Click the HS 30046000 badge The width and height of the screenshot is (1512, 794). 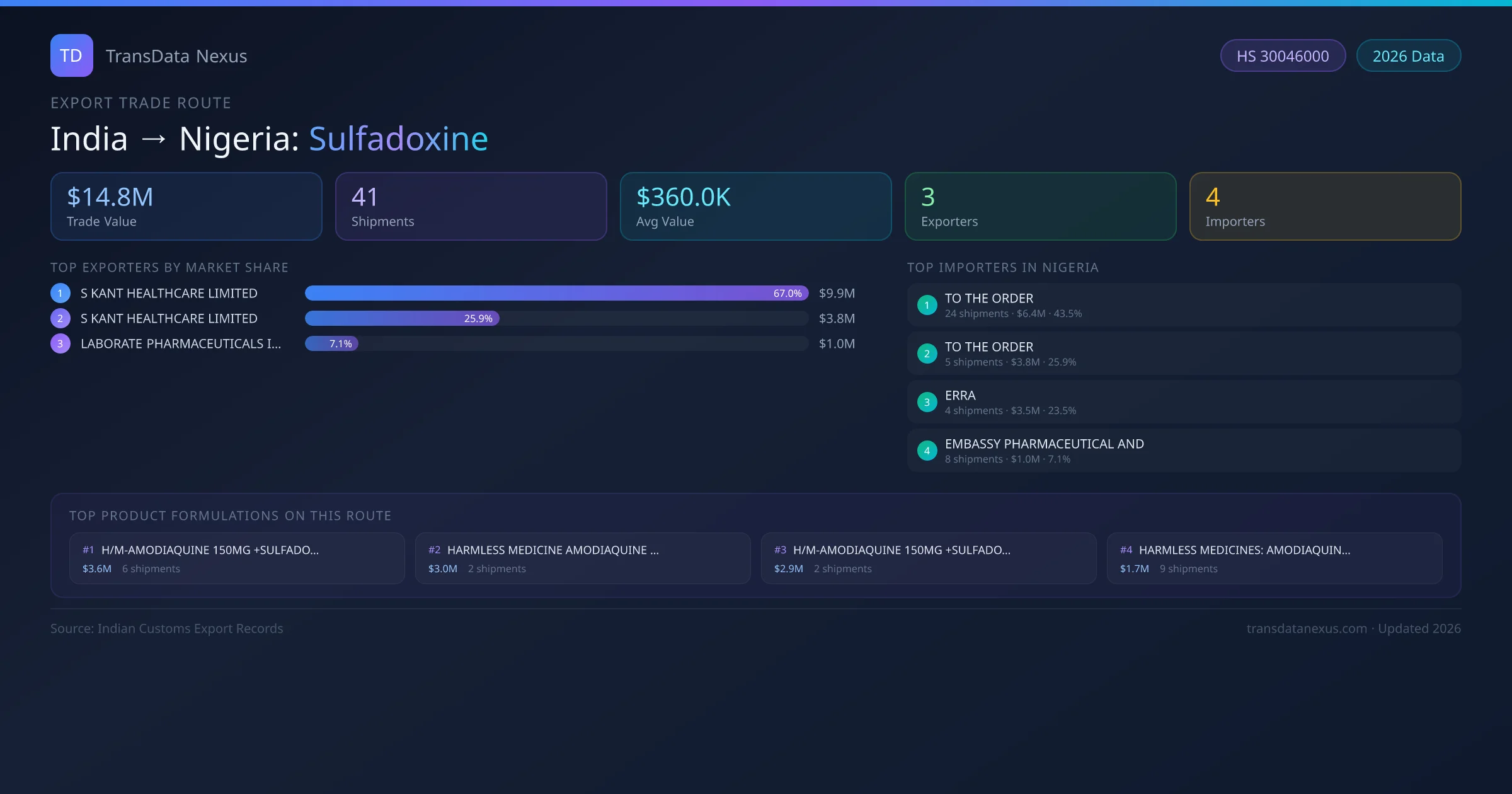(x=1282, y=56)
